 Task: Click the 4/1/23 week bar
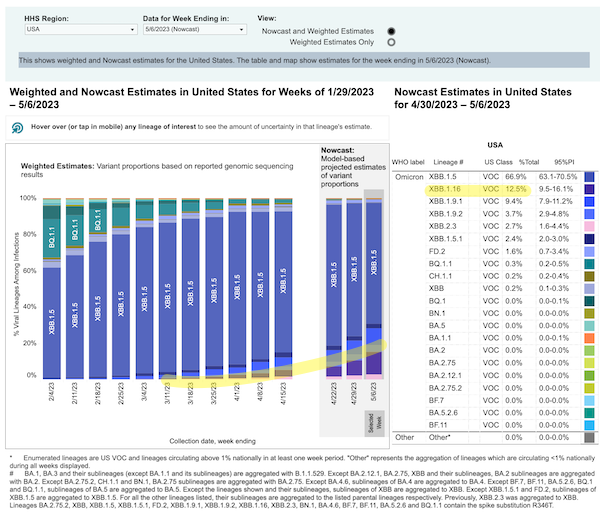pos(237,289)
